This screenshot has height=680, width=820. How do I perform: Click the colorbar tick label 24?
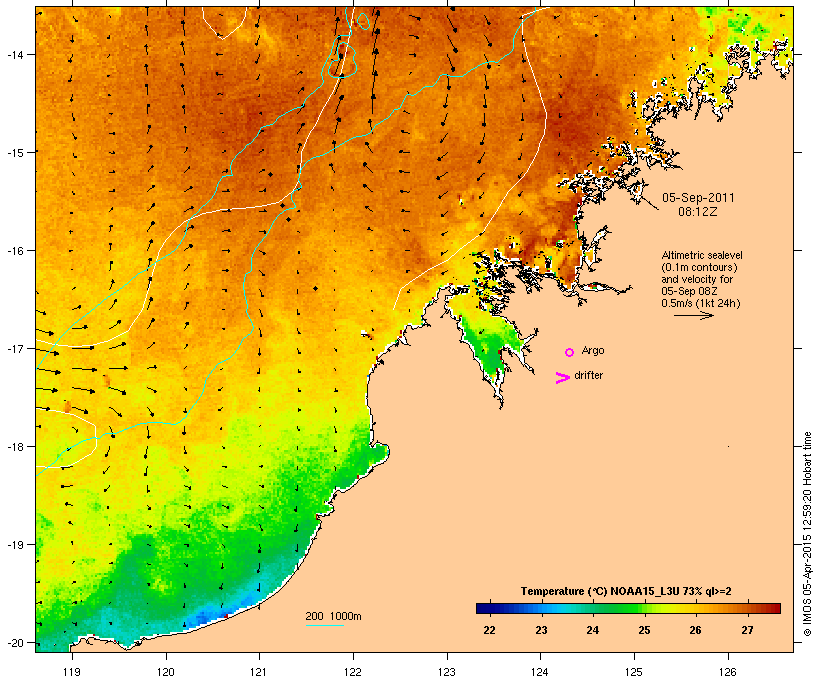593,630
